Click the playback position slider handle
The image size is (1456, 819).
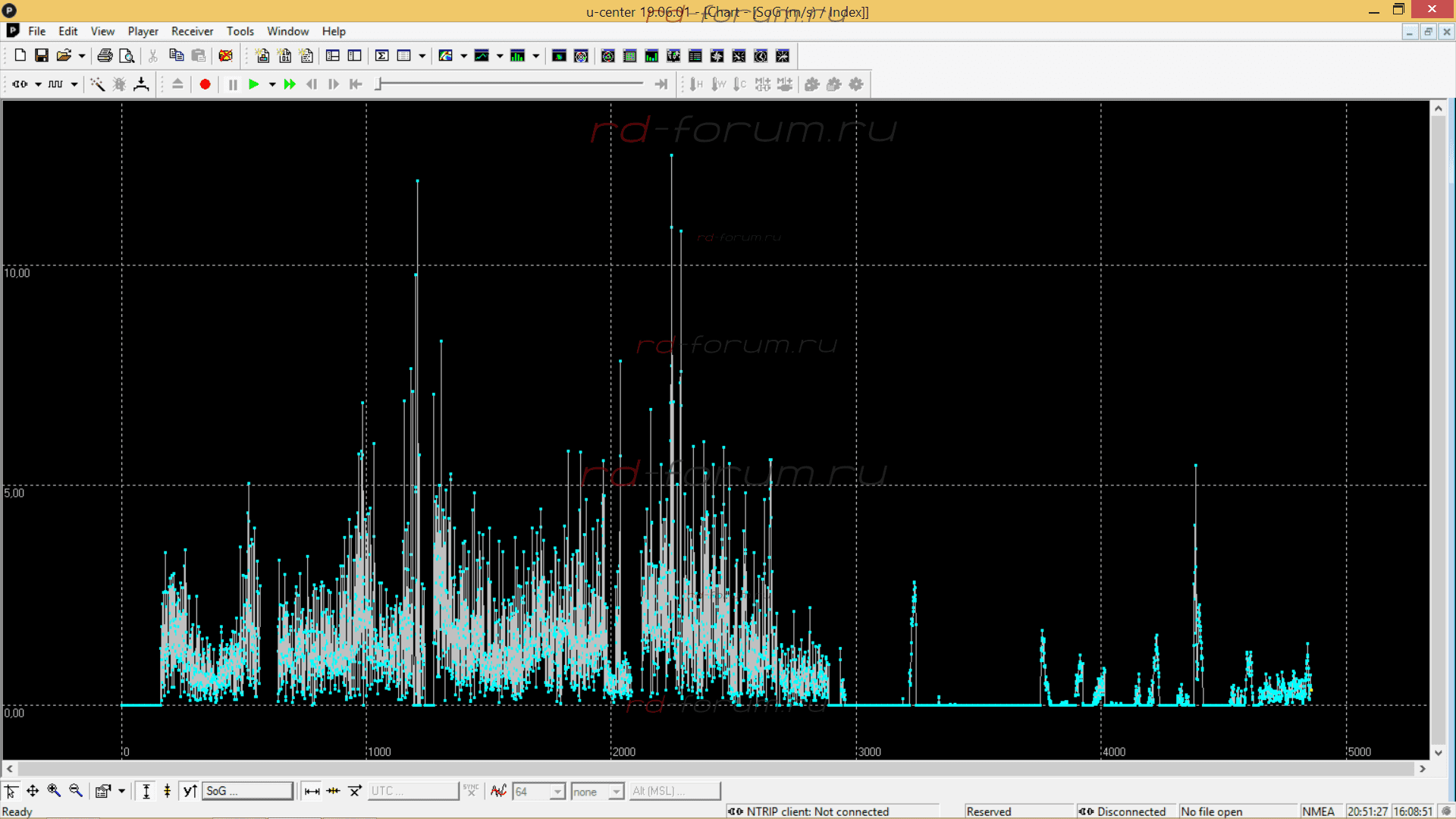click(x=378, y=84)
